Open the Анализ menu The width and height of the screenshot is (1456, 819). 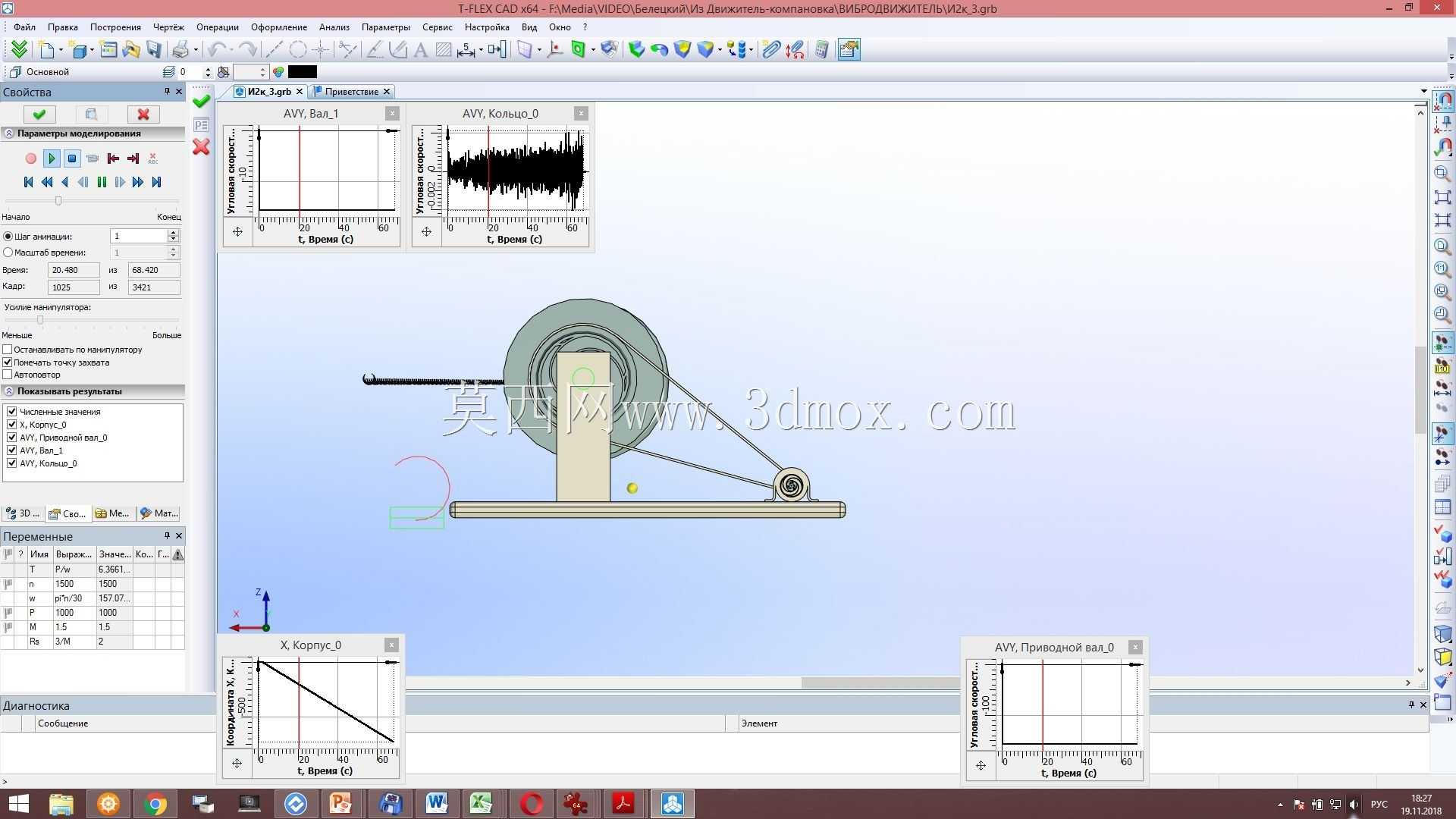(334, 27)
